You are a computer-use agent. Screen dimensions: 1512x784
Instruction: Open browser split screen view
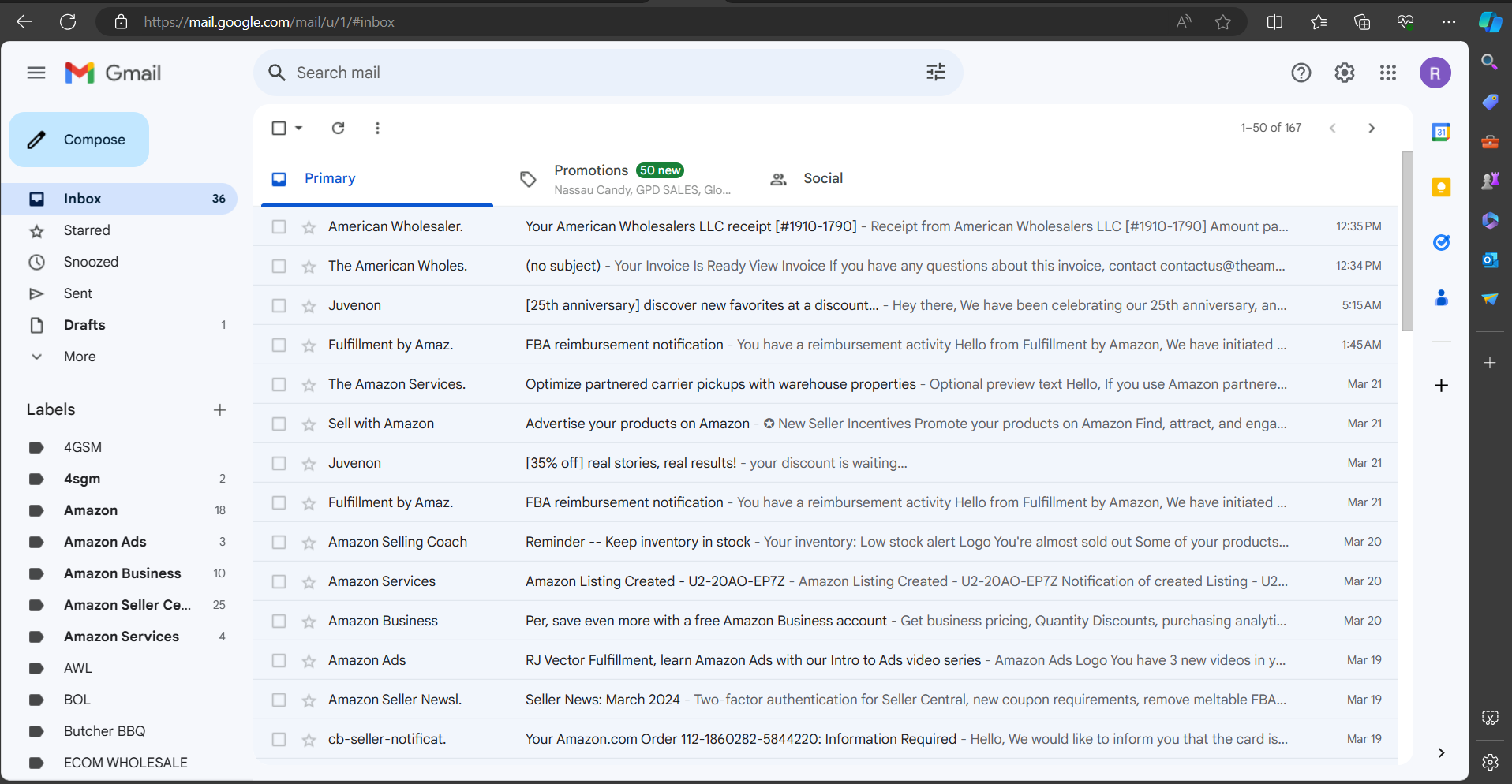pyautogui.click(x=1274, y=22)
